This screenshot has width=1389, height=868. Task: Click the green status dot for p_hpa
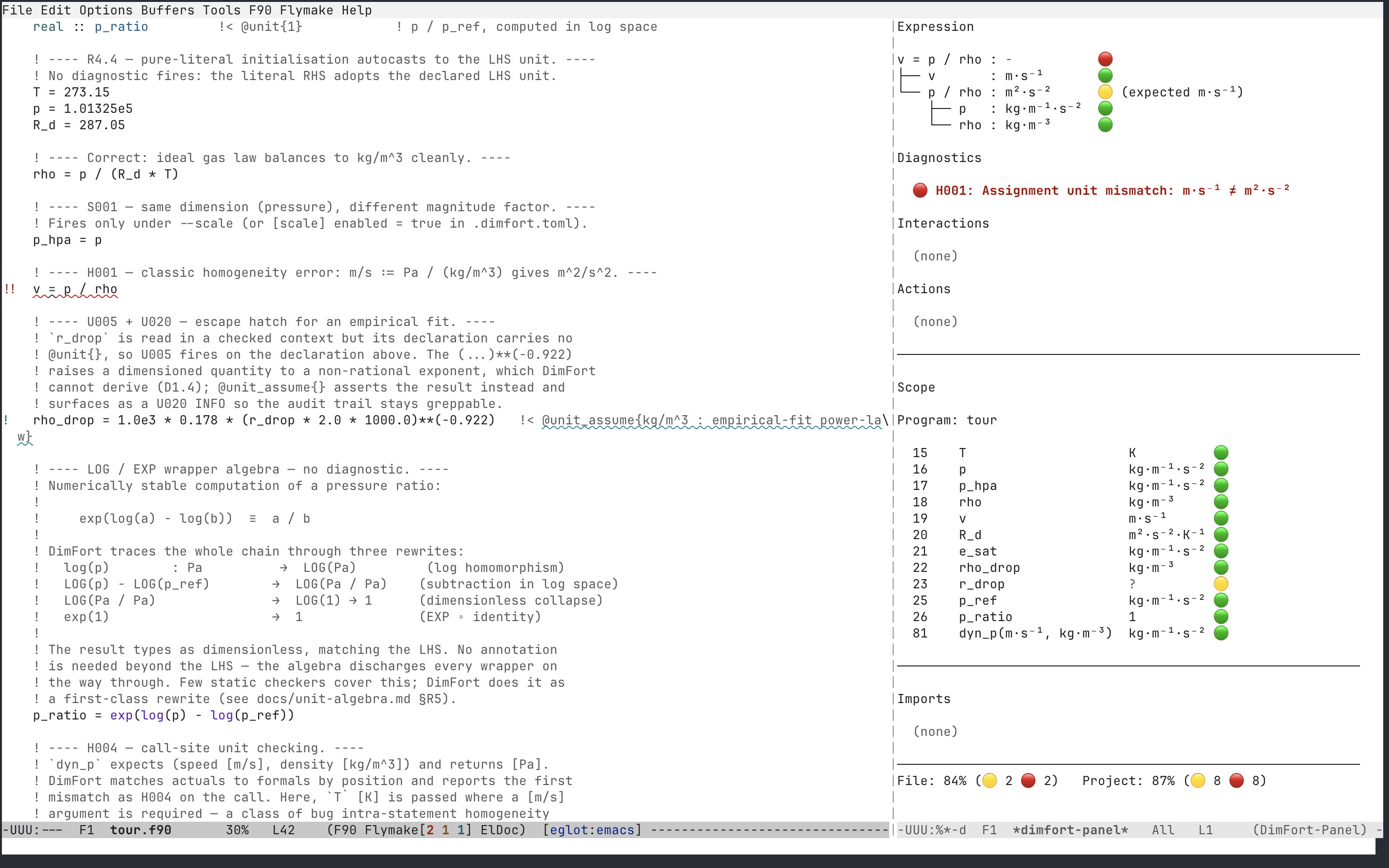1221,486
